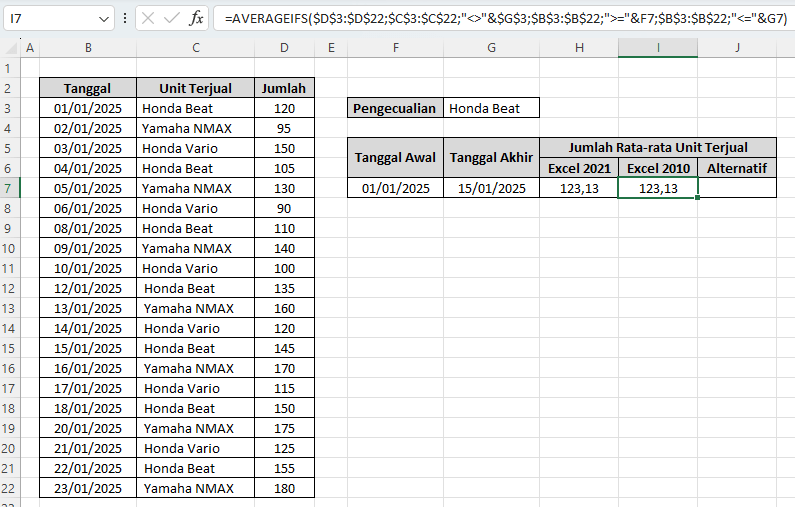
Task: Select the 23/01/2025 date cell
Action: pyautogui.click(x=88, y=488)
